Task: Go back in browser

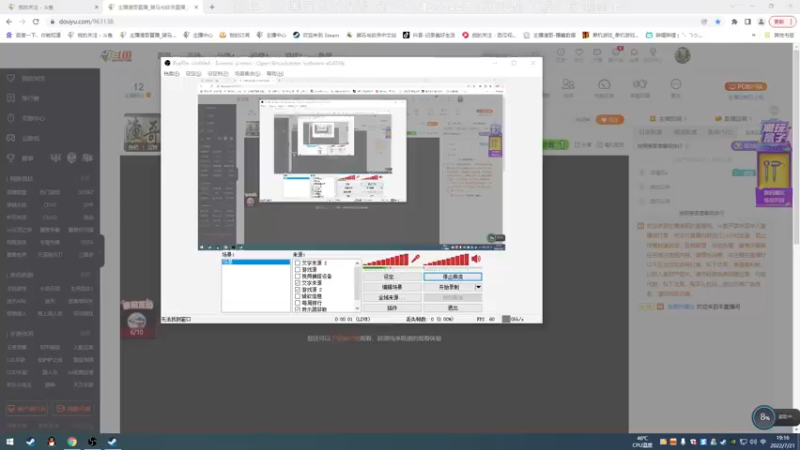Action: pyautogui.click(x=9, y=21)
